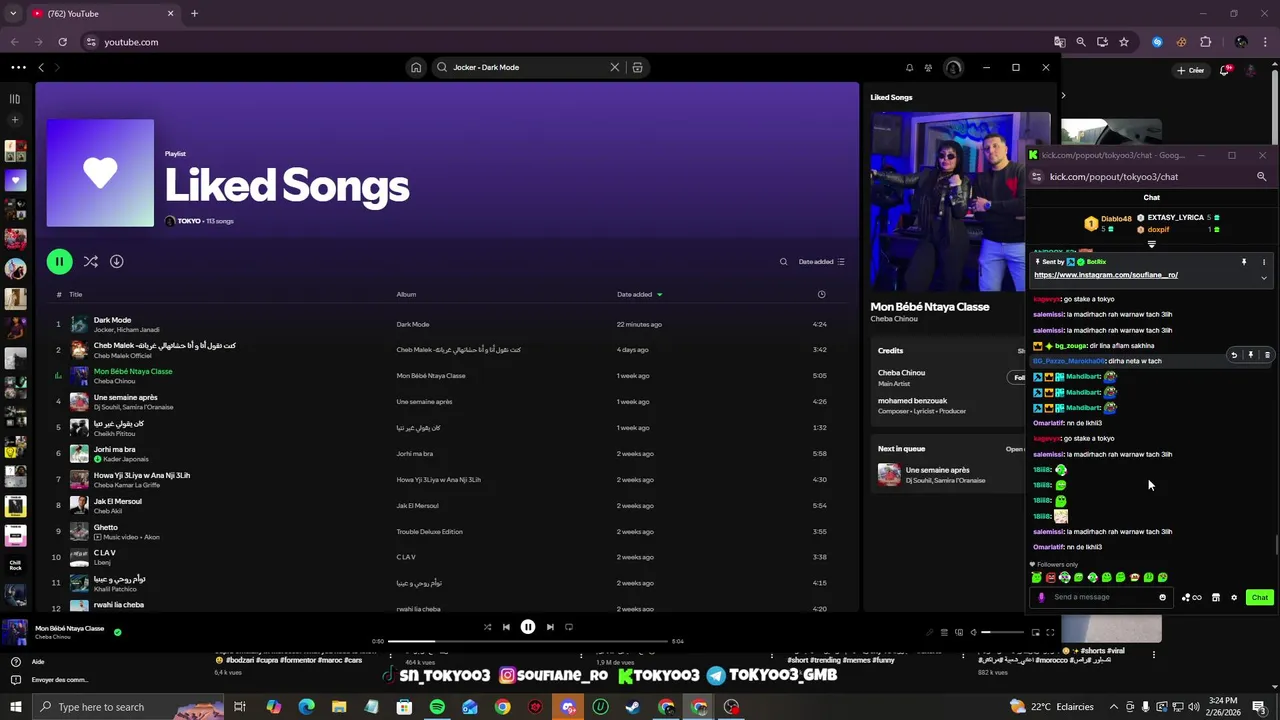Screen dimensions: 1280x720
Task: Search in Kick popout window
Action: pos(1261,176)
